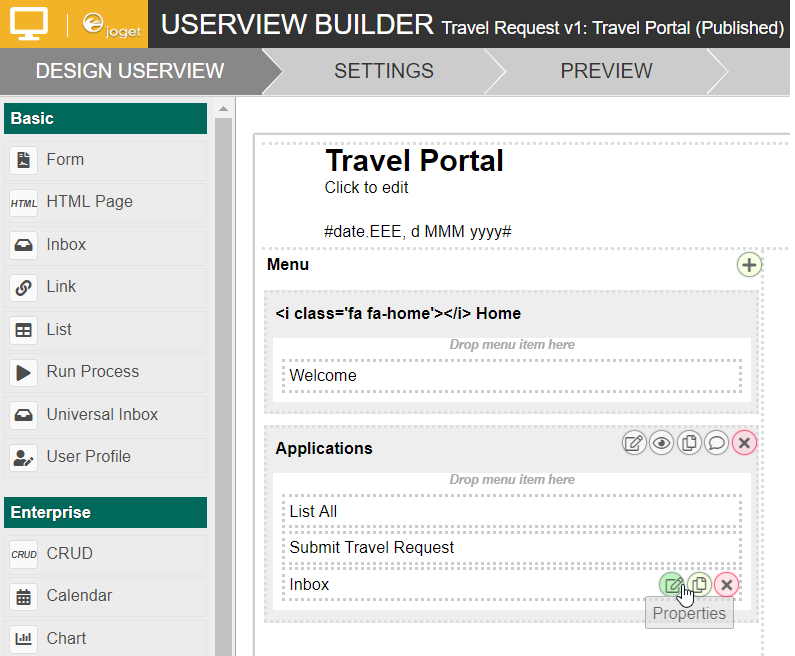Click the Applications category title

coord(323,449)
